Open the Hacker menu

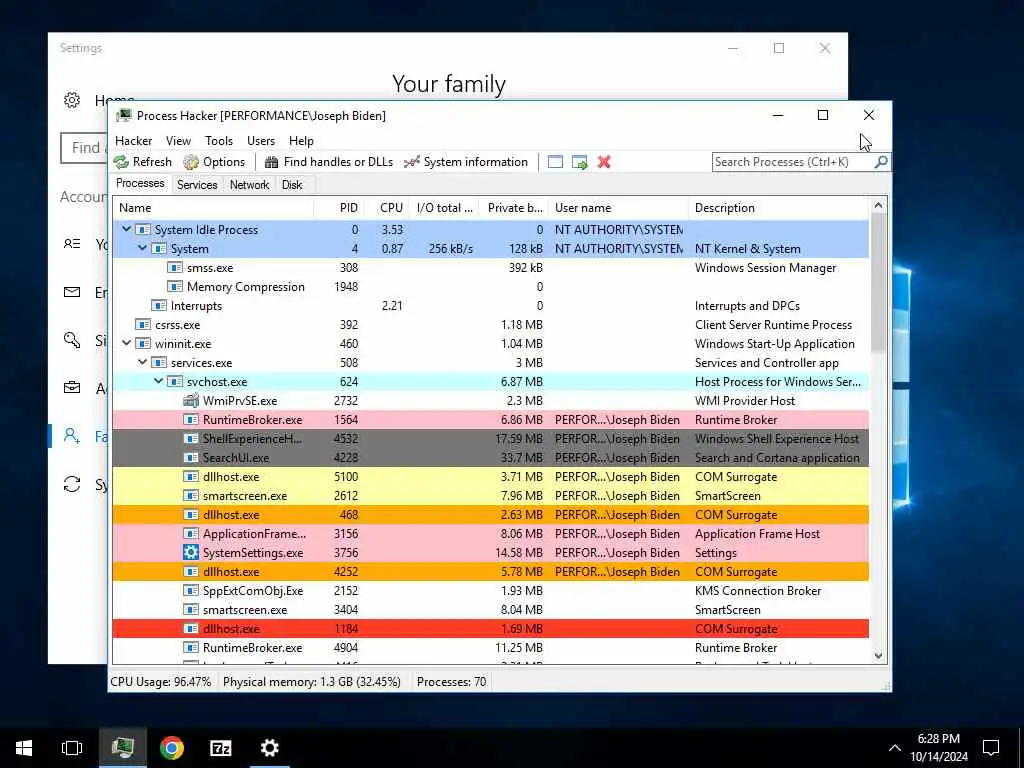[x=133, y=140]
